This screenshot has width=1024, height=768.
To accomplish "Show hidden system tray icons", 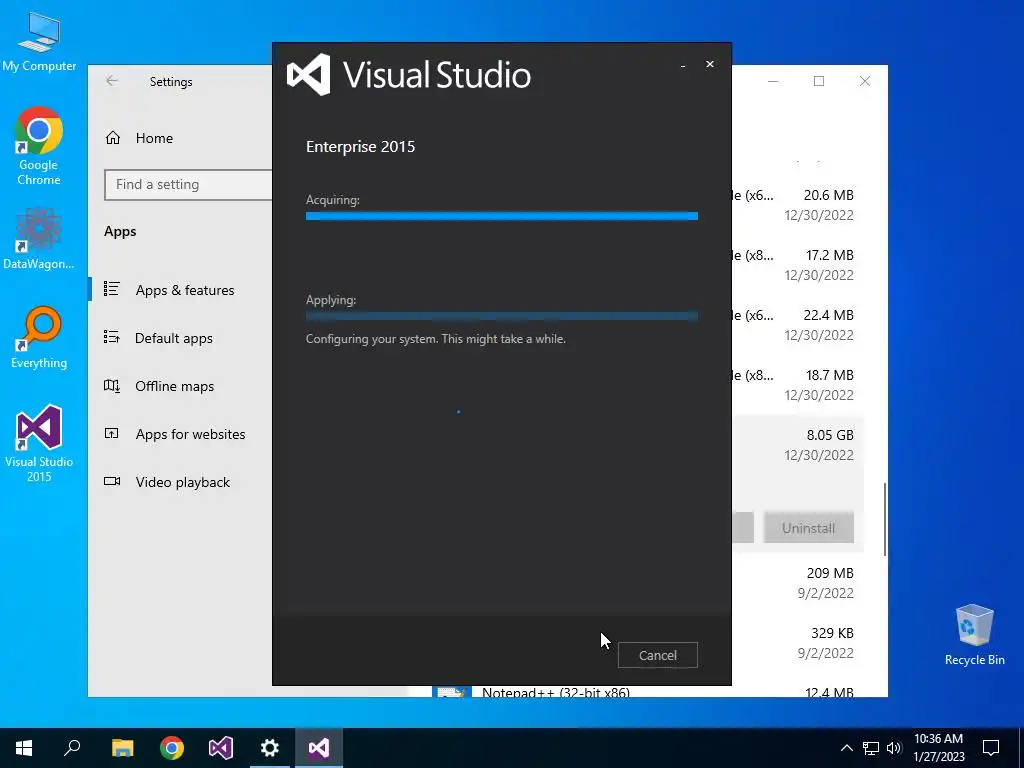I will coord(846,748).
